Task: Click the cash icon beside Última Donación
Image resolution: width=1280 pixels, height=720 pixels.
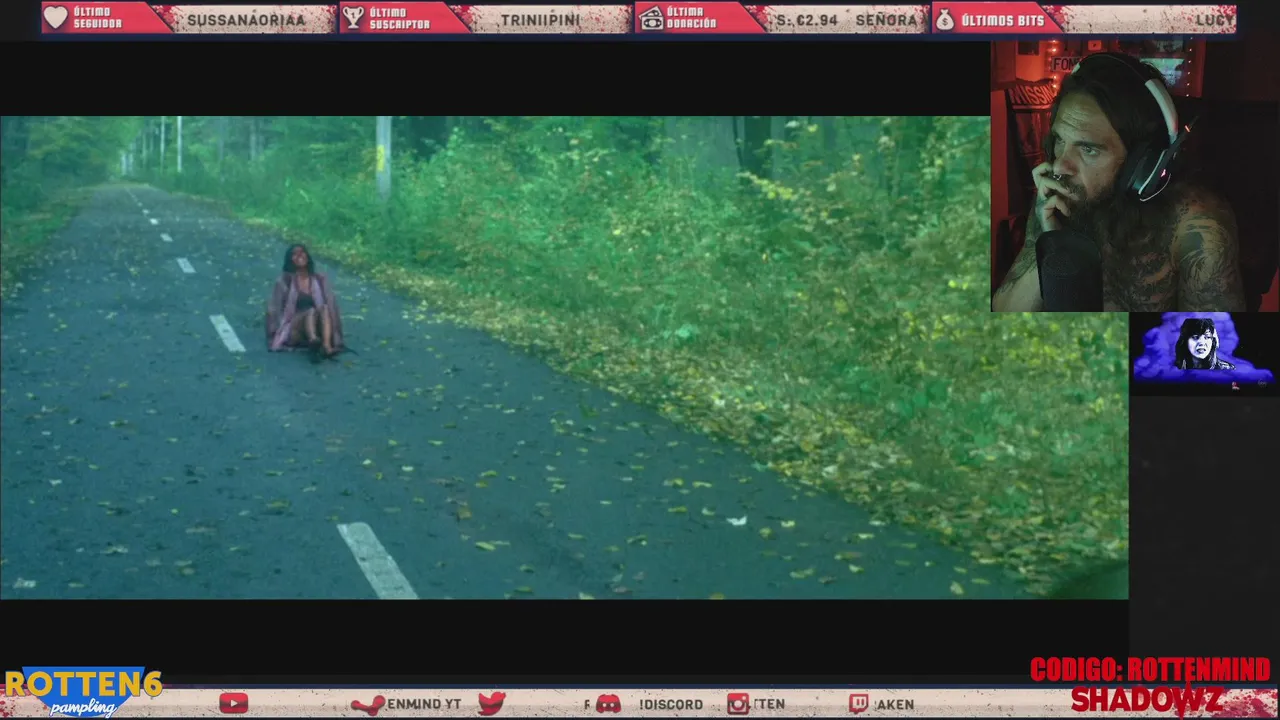Action: (651, 18)
